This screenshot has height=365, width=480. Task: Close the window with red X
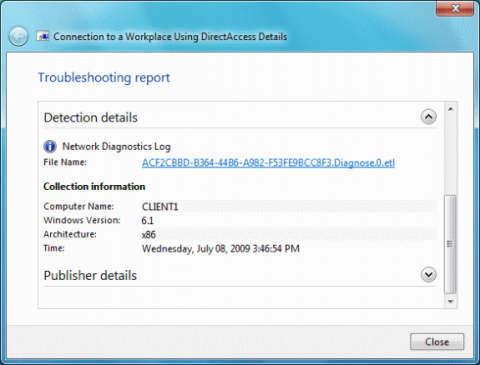click(x=455, y=8)
